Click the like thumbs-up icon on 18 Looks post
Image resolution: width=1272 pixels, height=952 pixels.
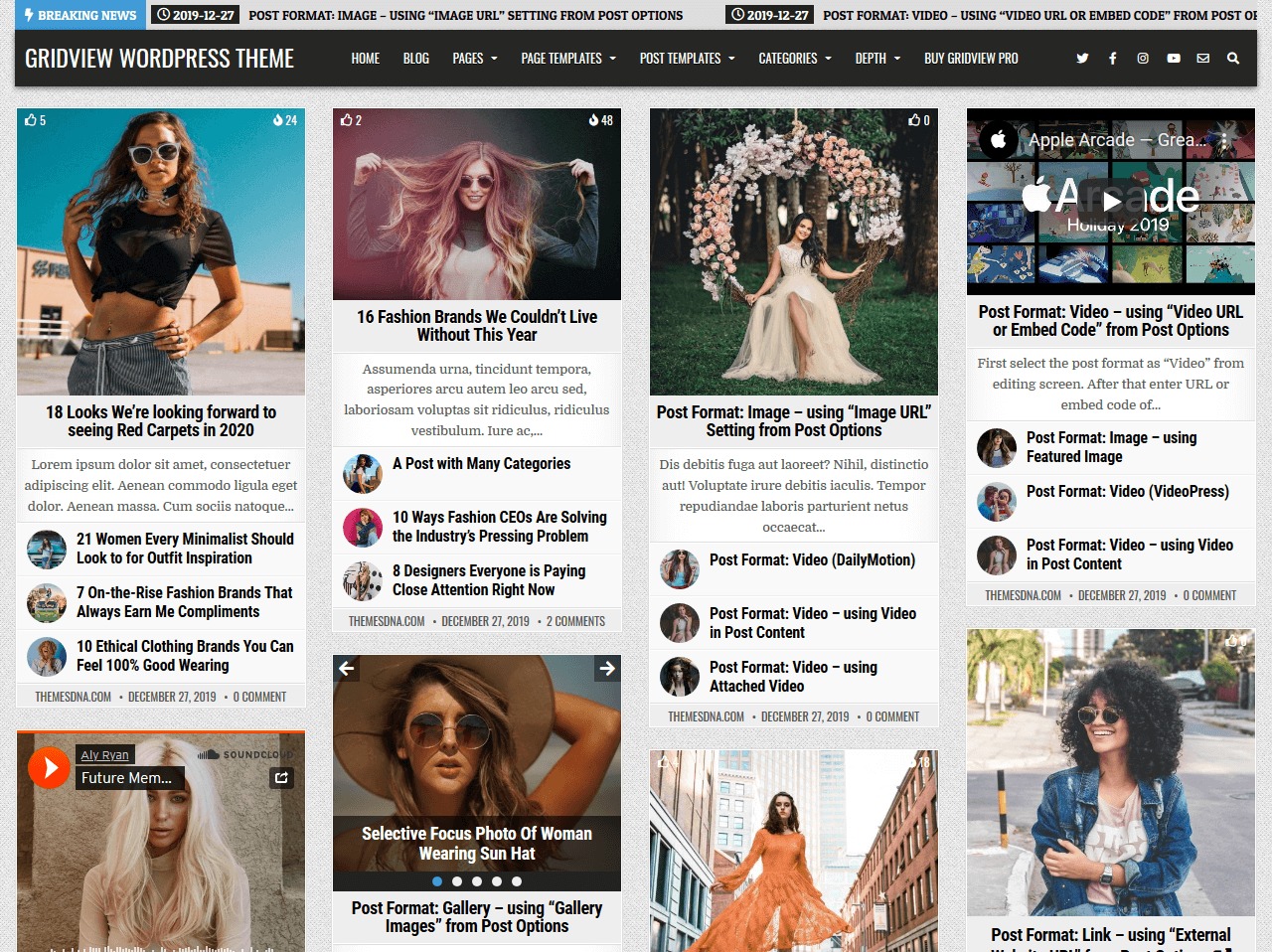point(31,120)
